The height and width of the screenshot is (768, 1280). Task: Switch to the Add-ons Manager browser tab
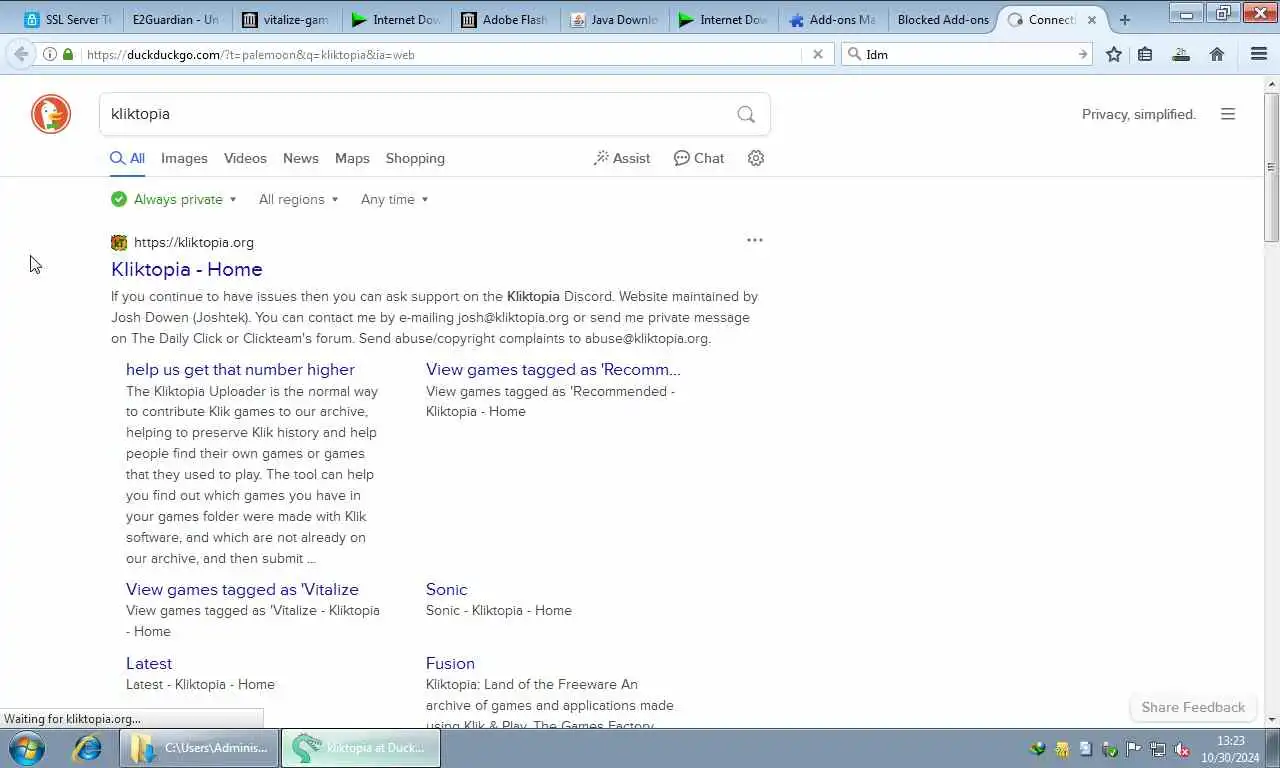click(830, 19)
